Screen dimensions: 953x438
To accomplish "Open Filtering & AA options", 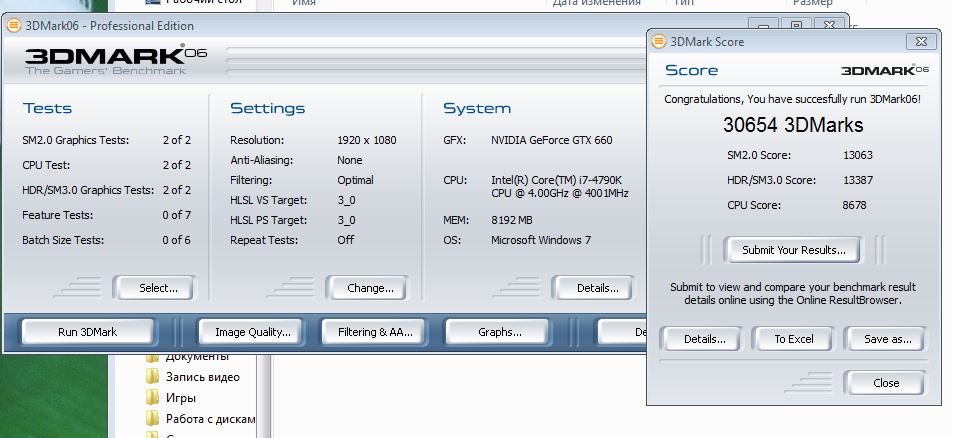I will [375, 332].
